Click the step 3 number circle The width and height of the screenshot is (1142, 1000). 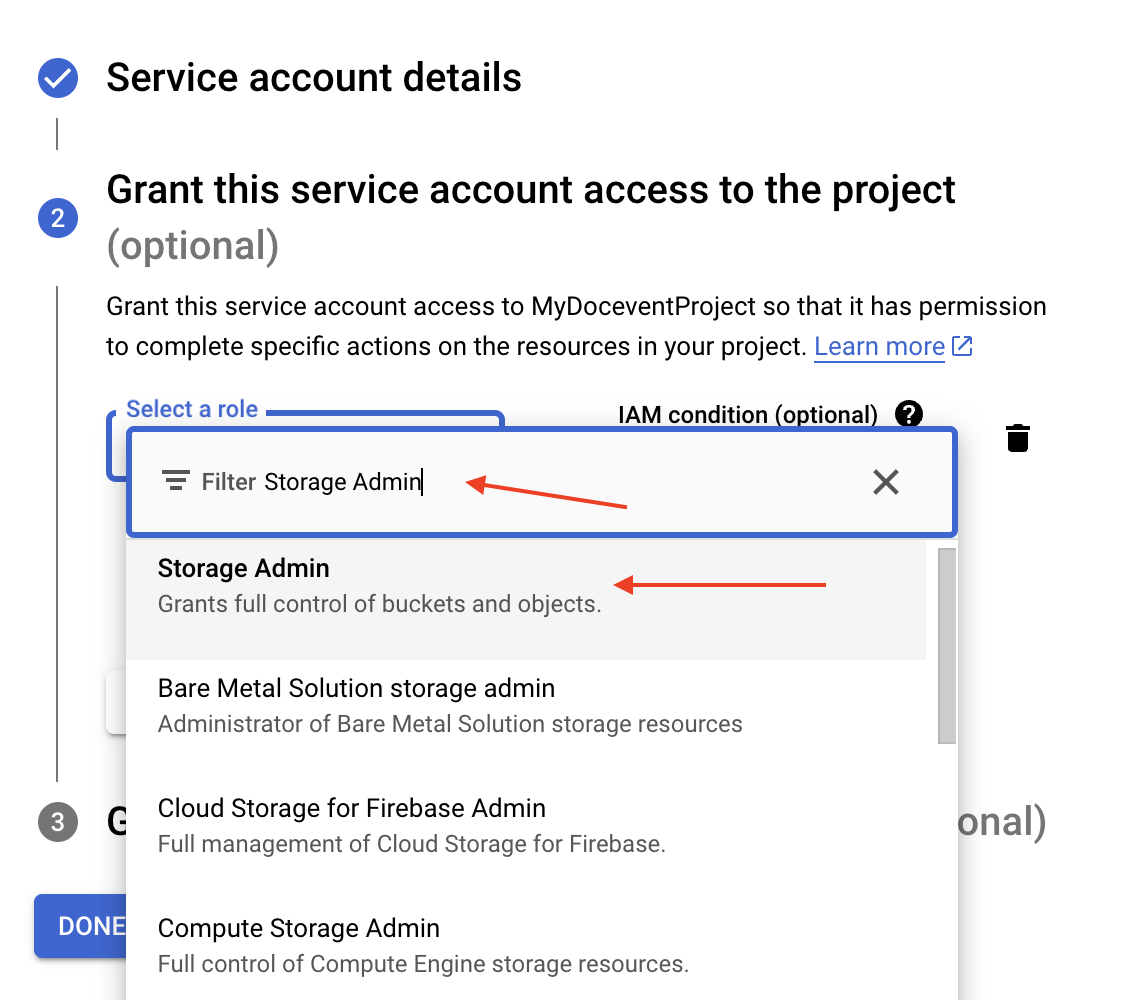(58, 822)
